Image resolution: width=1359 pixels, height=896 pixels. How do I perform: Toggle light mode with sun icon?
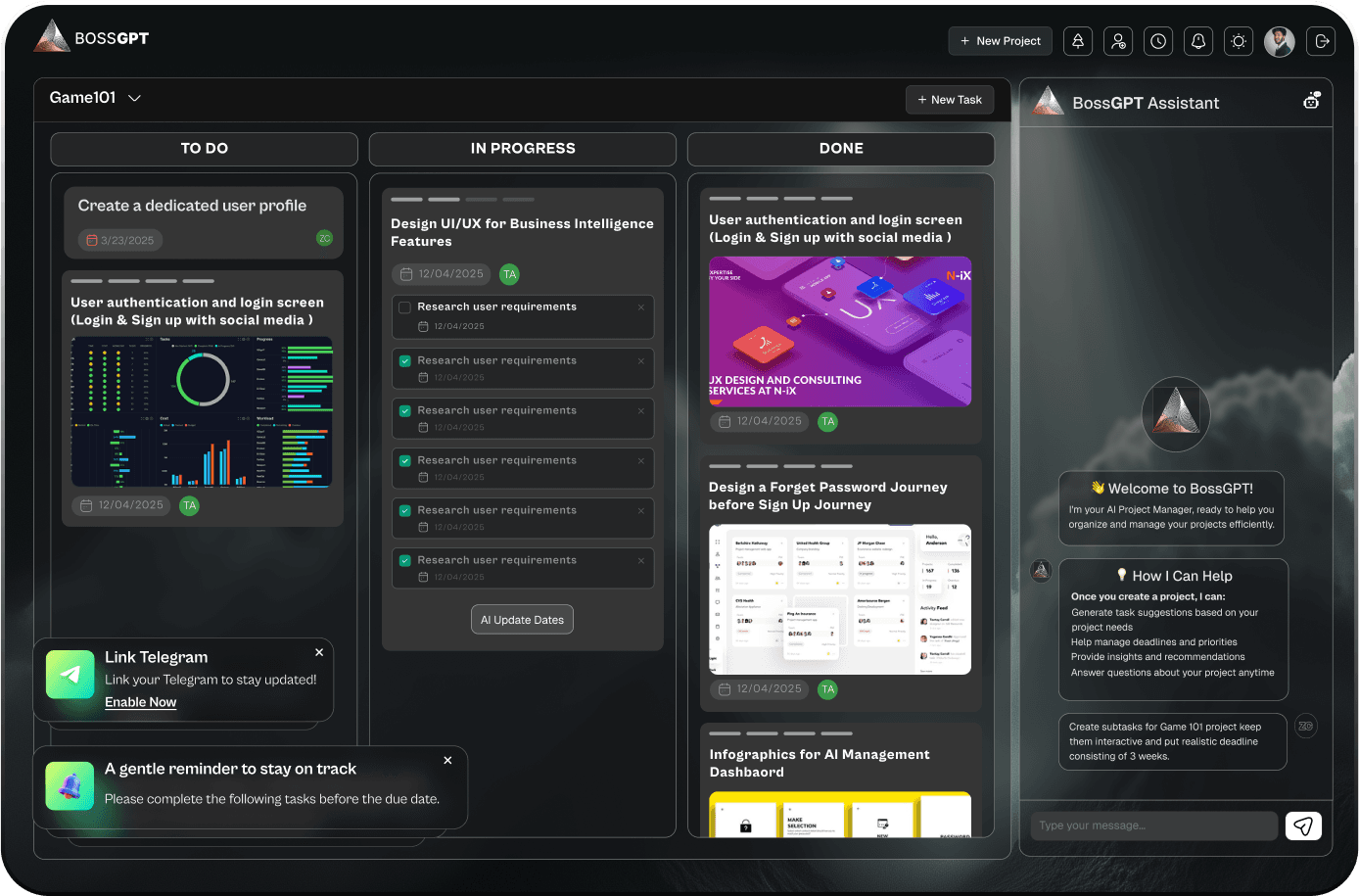[x=1239, y=41]
